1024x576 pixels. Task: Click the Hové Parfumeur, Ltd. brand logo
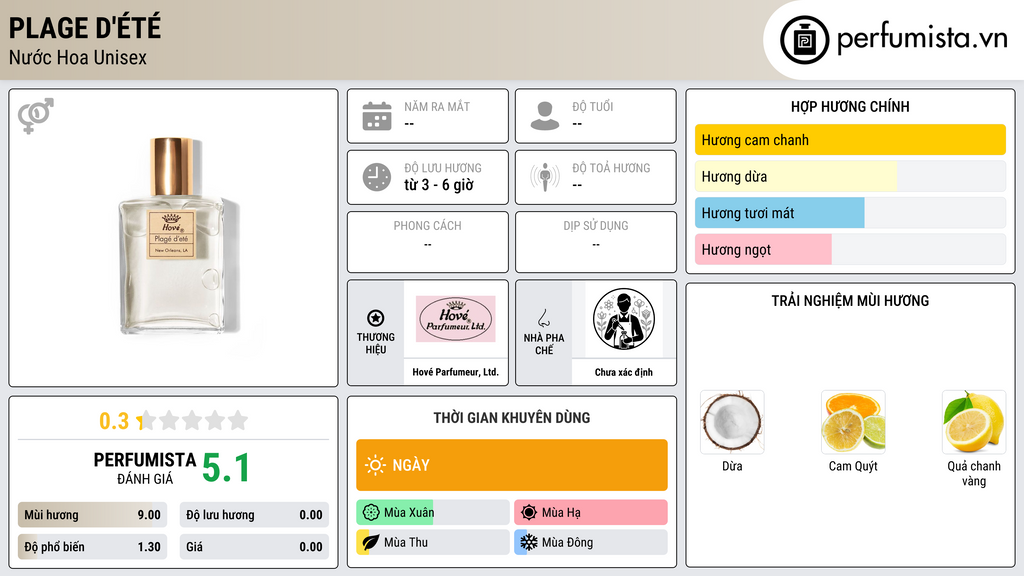click(x=455, y=319)
